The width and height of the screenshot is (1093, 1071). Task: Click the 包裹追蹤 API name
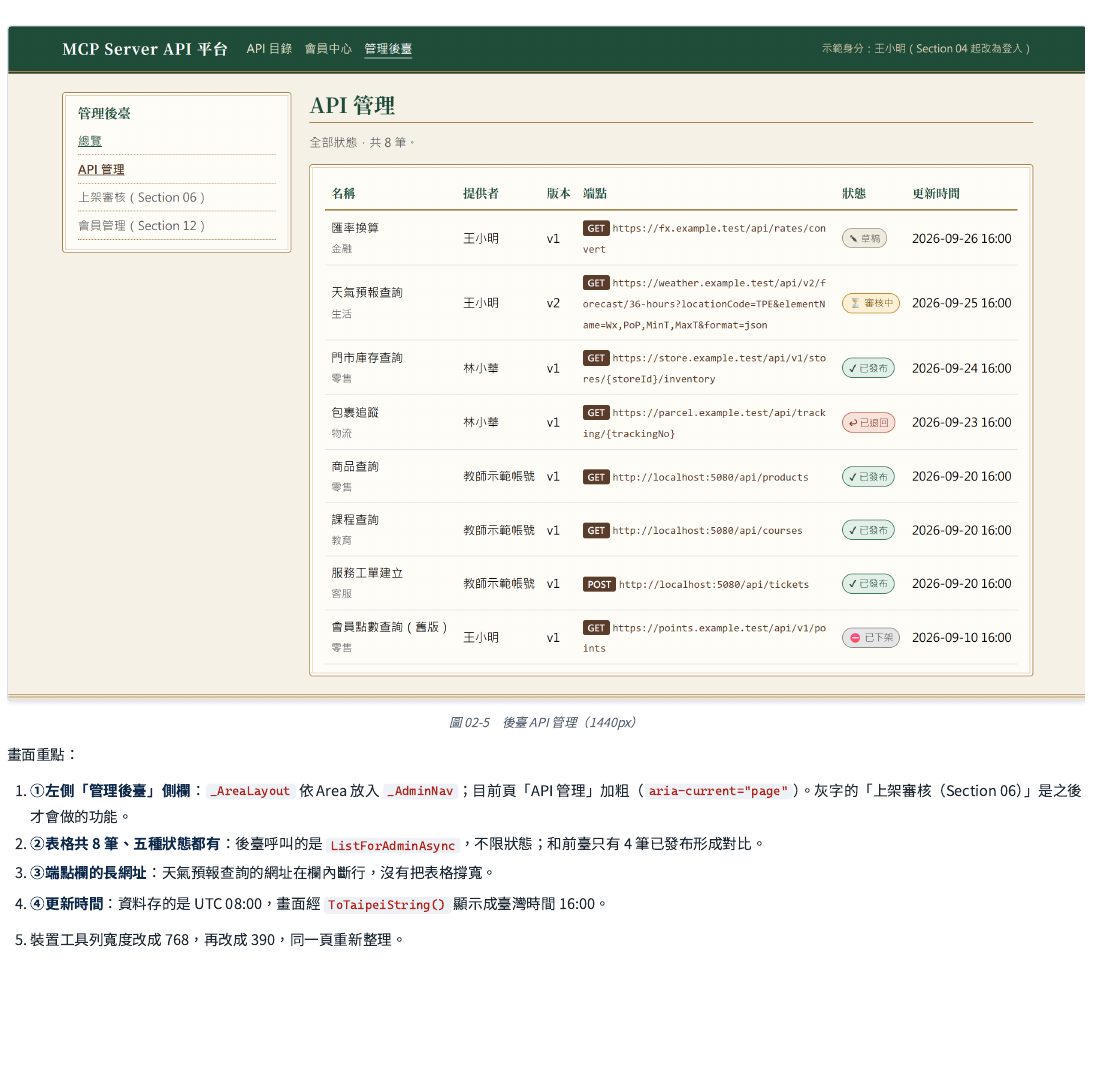coord(355,412)
